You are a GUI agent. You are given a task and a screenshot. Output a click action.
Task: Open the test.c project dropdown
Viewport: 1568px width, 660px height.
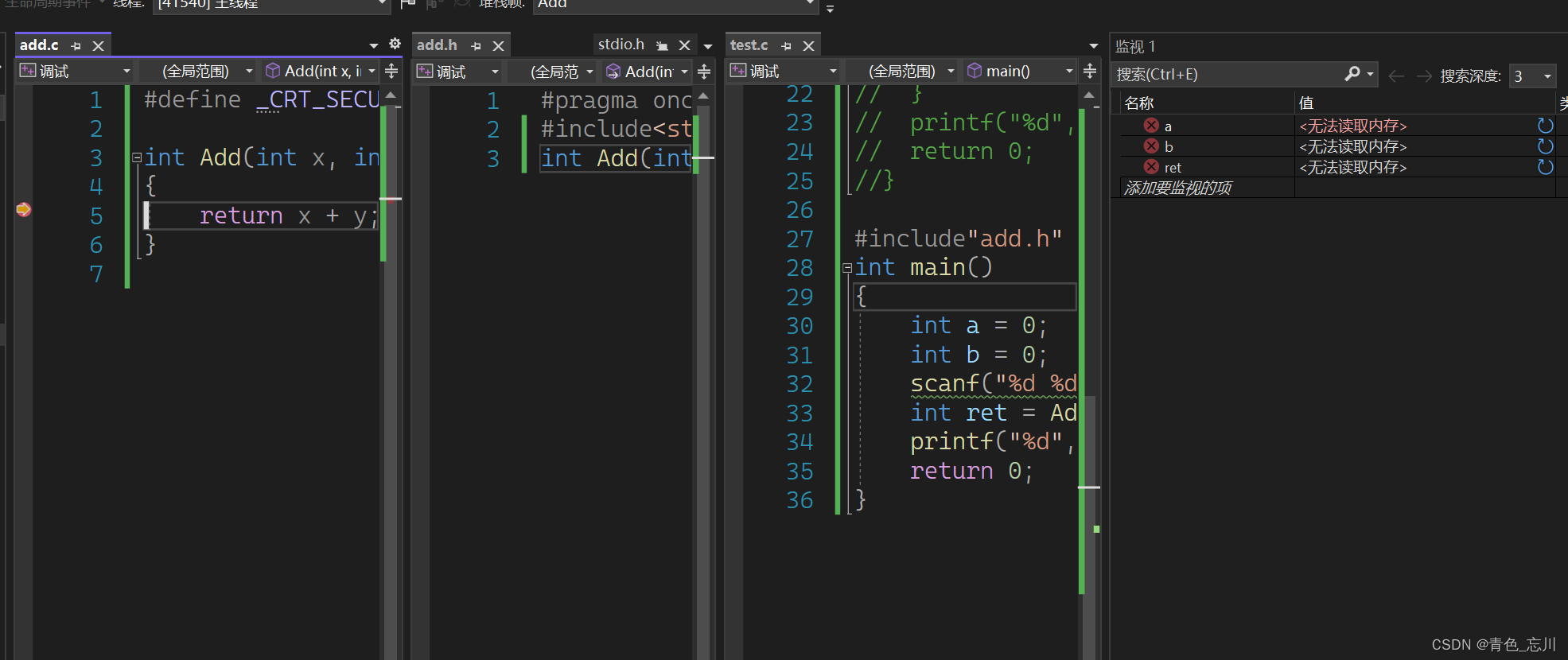pyautogui.click(x=784, y=72)
